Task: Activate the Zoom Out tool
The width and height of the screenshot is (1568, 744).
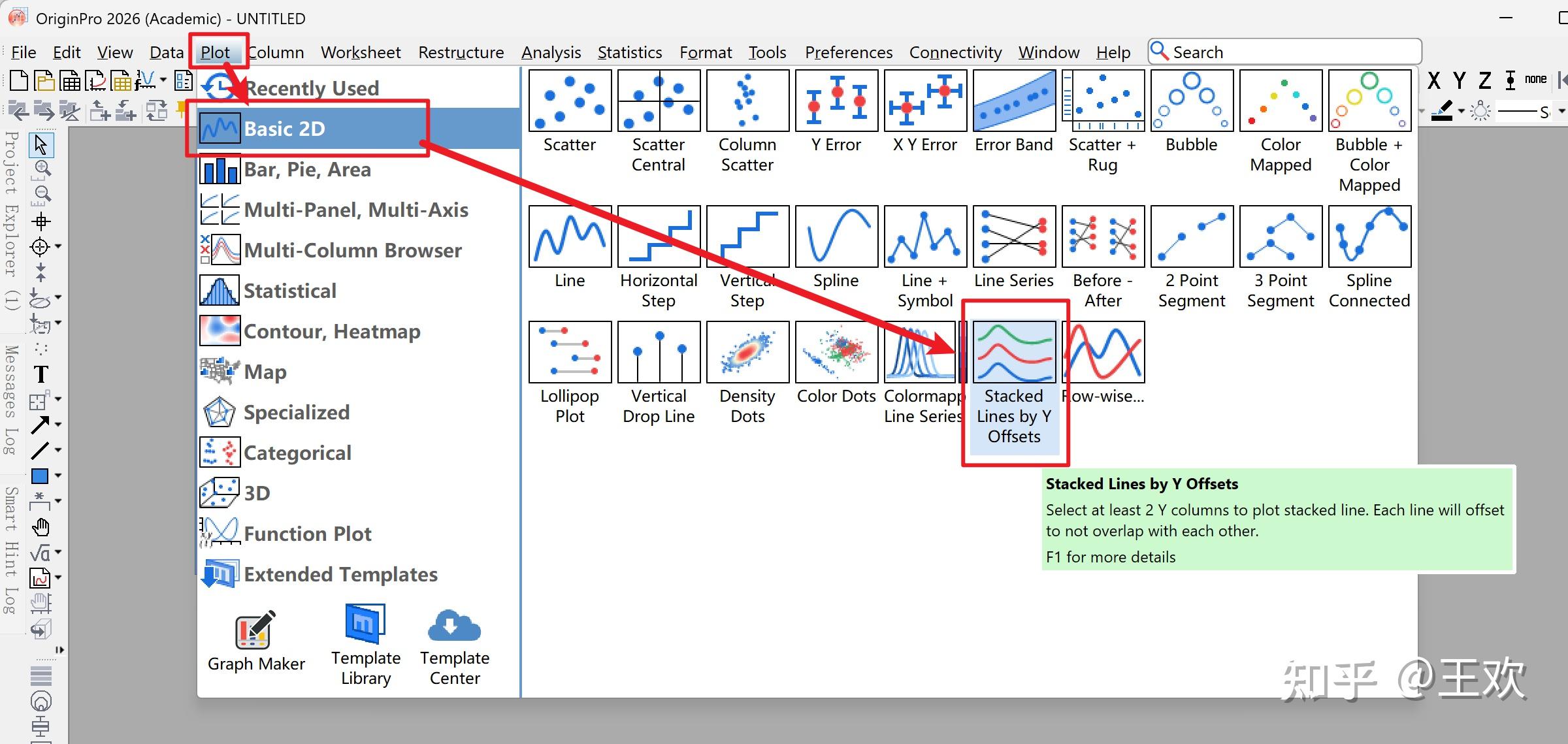Action: [x=42, y=194]
